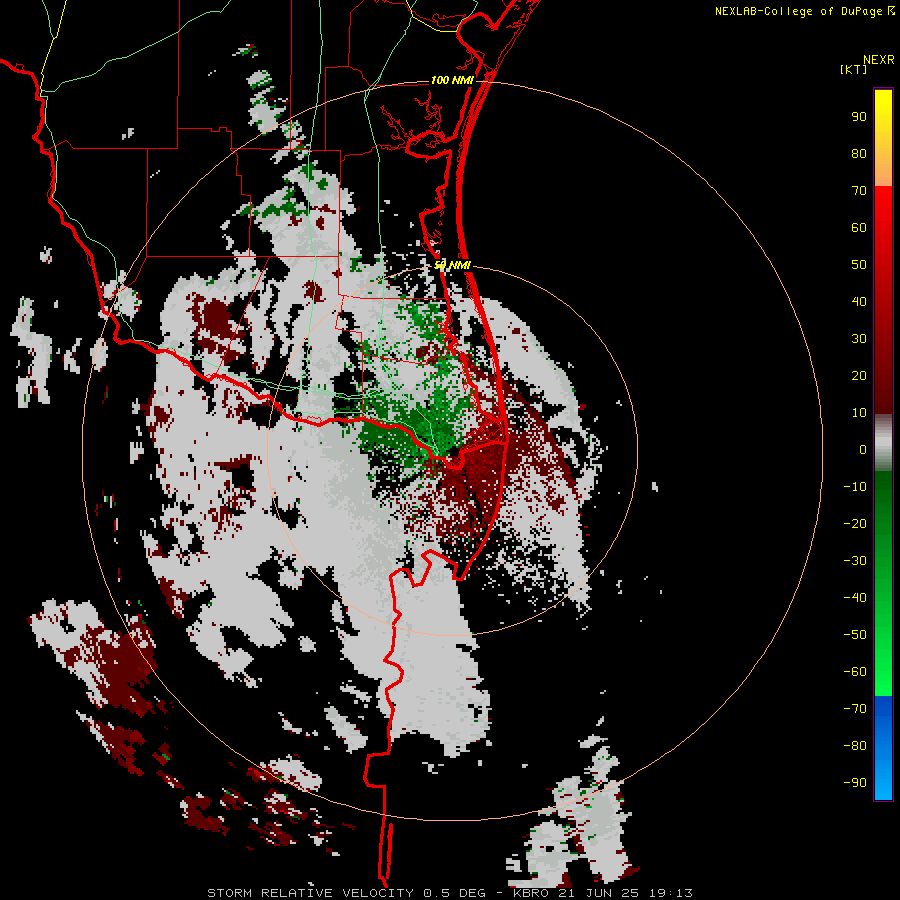This screenshot has width=900, height=900.
Task: Select the positive 40 knot scale label
Action: [x=859, y=301]
